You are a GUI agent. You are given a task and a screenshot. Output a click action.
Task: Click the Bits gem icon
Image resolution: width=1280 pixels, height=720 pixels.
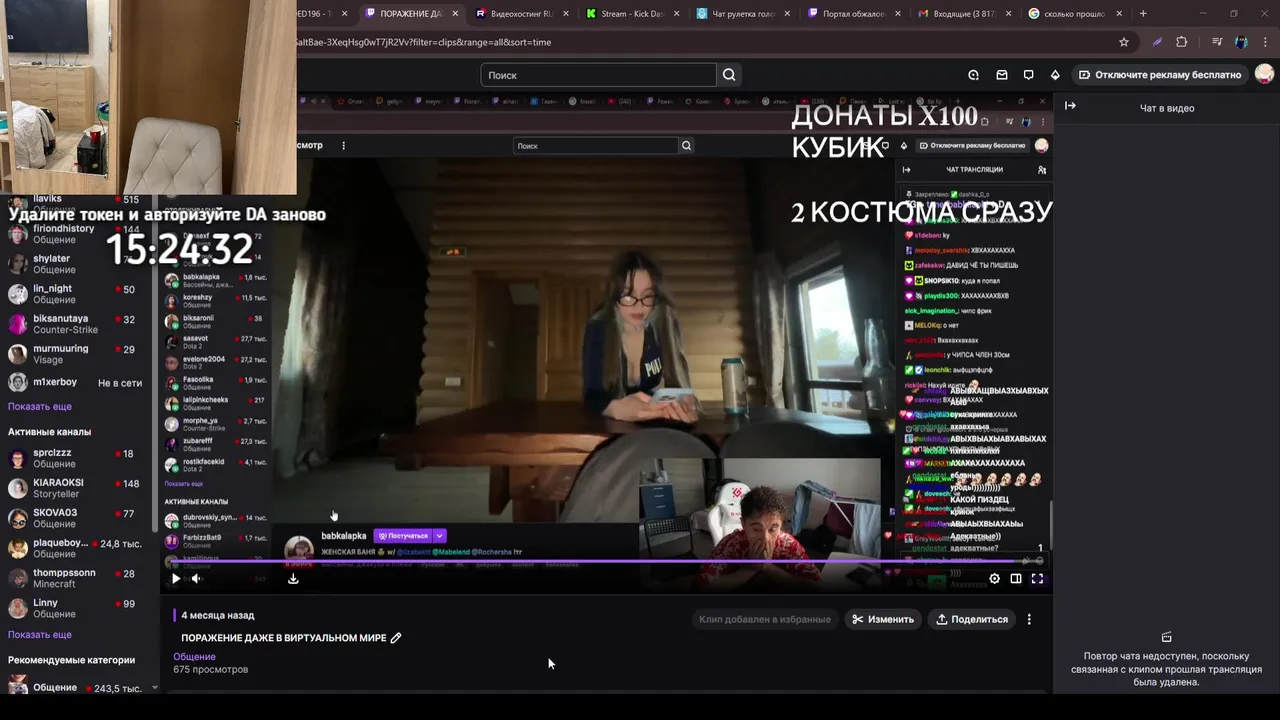click(1055, 75)
